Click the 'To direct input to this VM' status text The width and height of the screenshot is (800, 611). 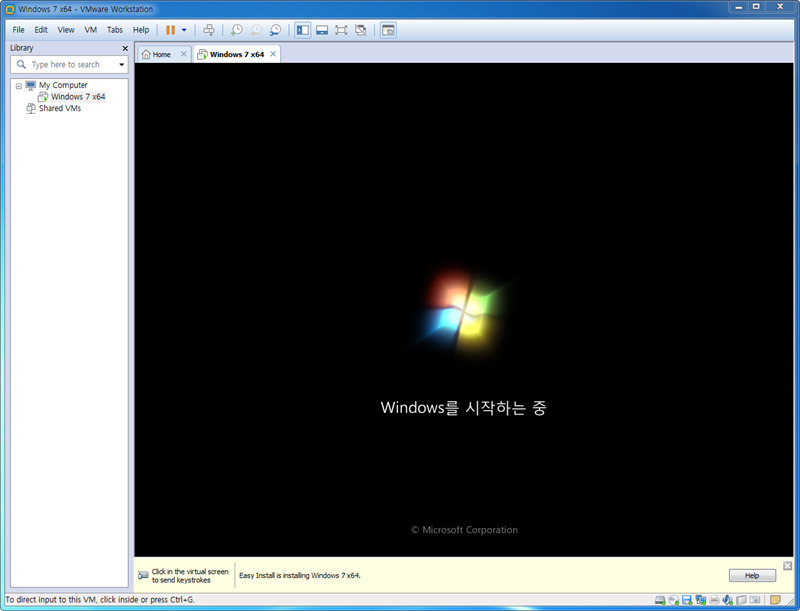click(x=100, y=600)
